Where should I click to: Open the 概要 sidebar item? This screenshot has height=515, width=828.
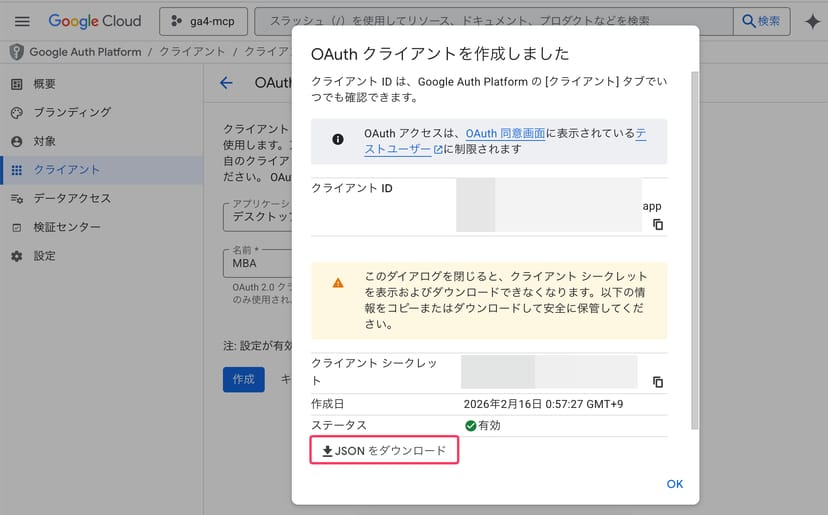point(102,84)
